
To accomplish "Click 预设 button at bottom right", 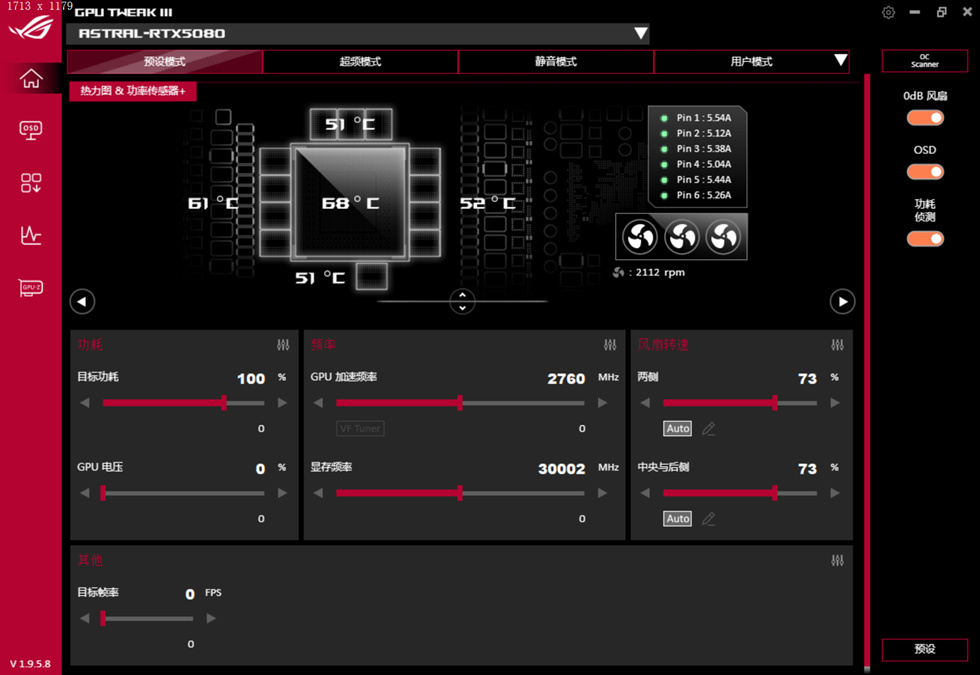I will coord(925,649).
